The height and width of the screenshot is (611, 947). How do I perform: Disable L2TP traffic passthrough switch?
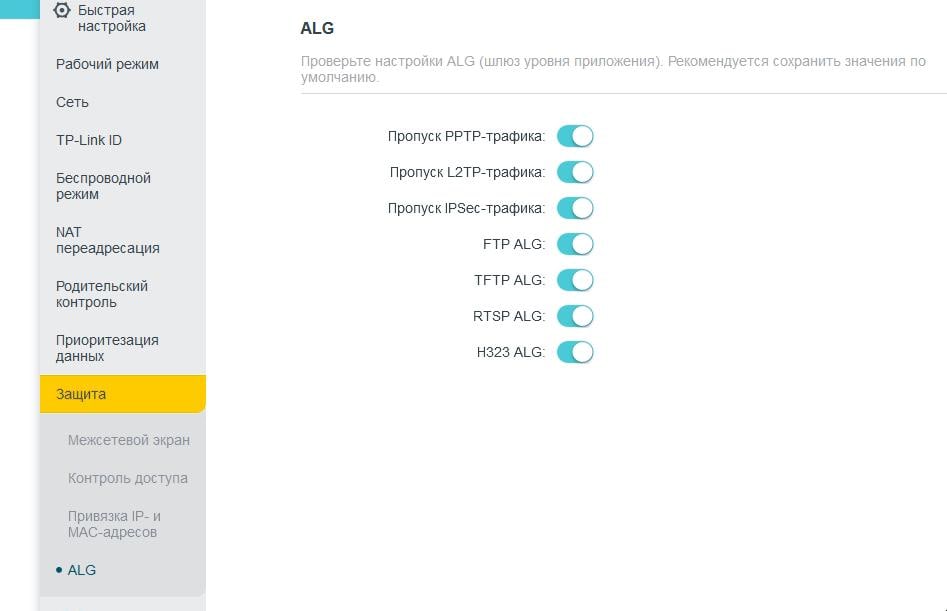click(x=575, y=172)
